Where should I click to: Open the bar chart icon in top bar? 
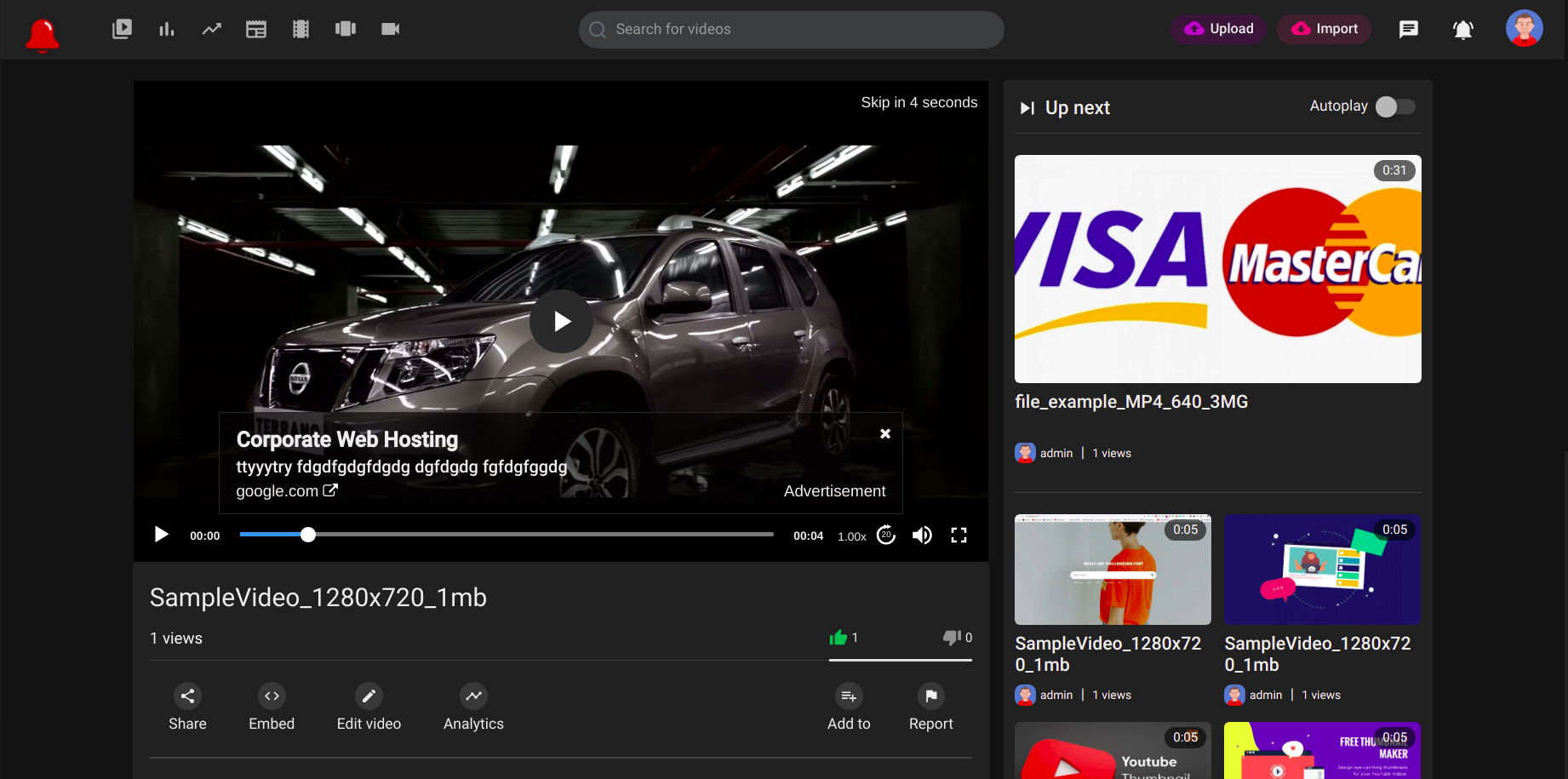tap(167, 29)
